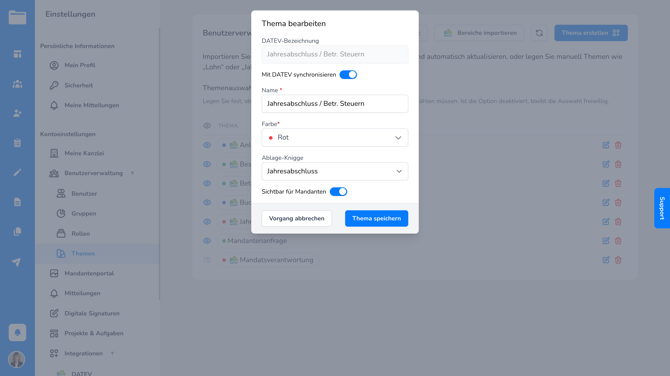This screenshot has width=670, height=376.
Task: Toggle hidden eye for Mandatsverantwortung
Action: pyautogui.click(x=207, y=260)
